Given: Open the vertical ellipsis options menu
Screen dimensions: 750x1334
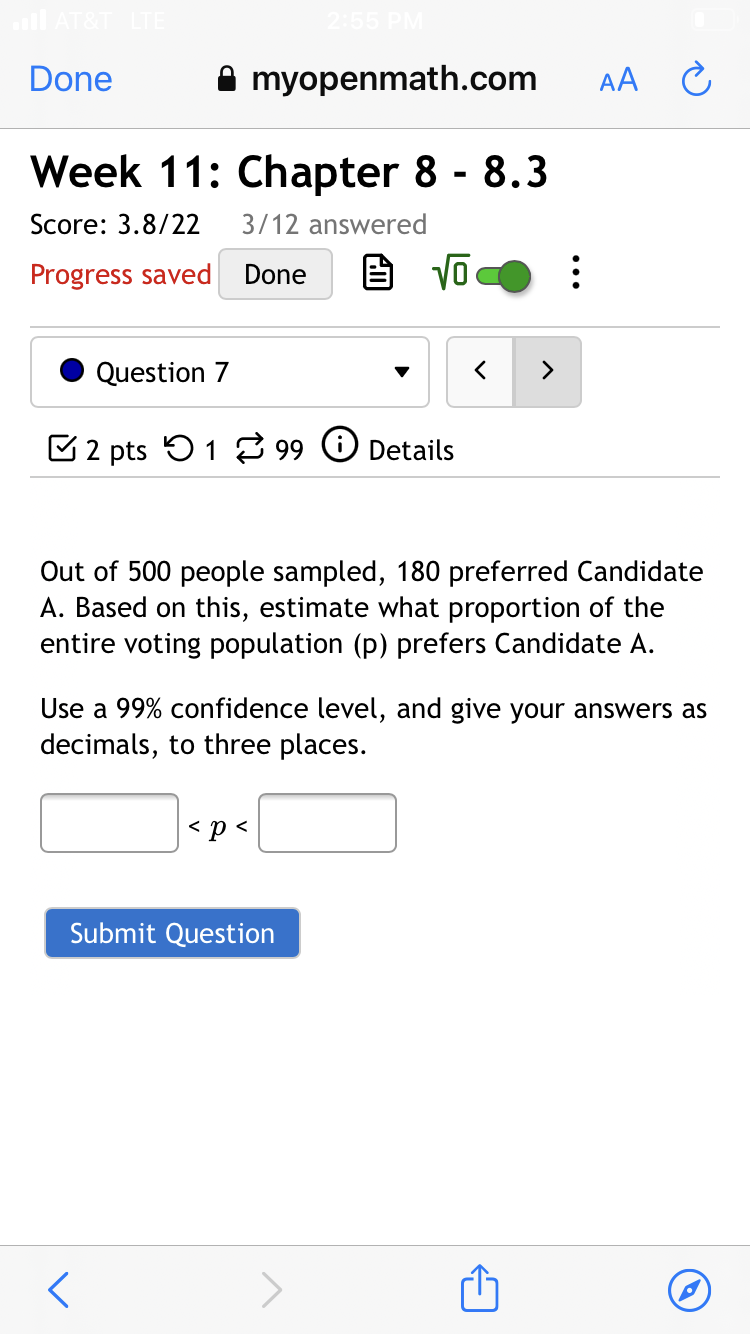Looking at the screenshot, I should point(576,272).
